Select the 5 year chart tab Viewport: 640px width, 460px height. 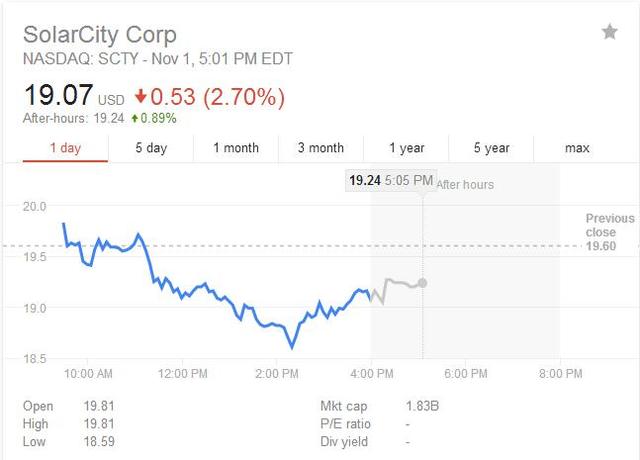point(491,148)
